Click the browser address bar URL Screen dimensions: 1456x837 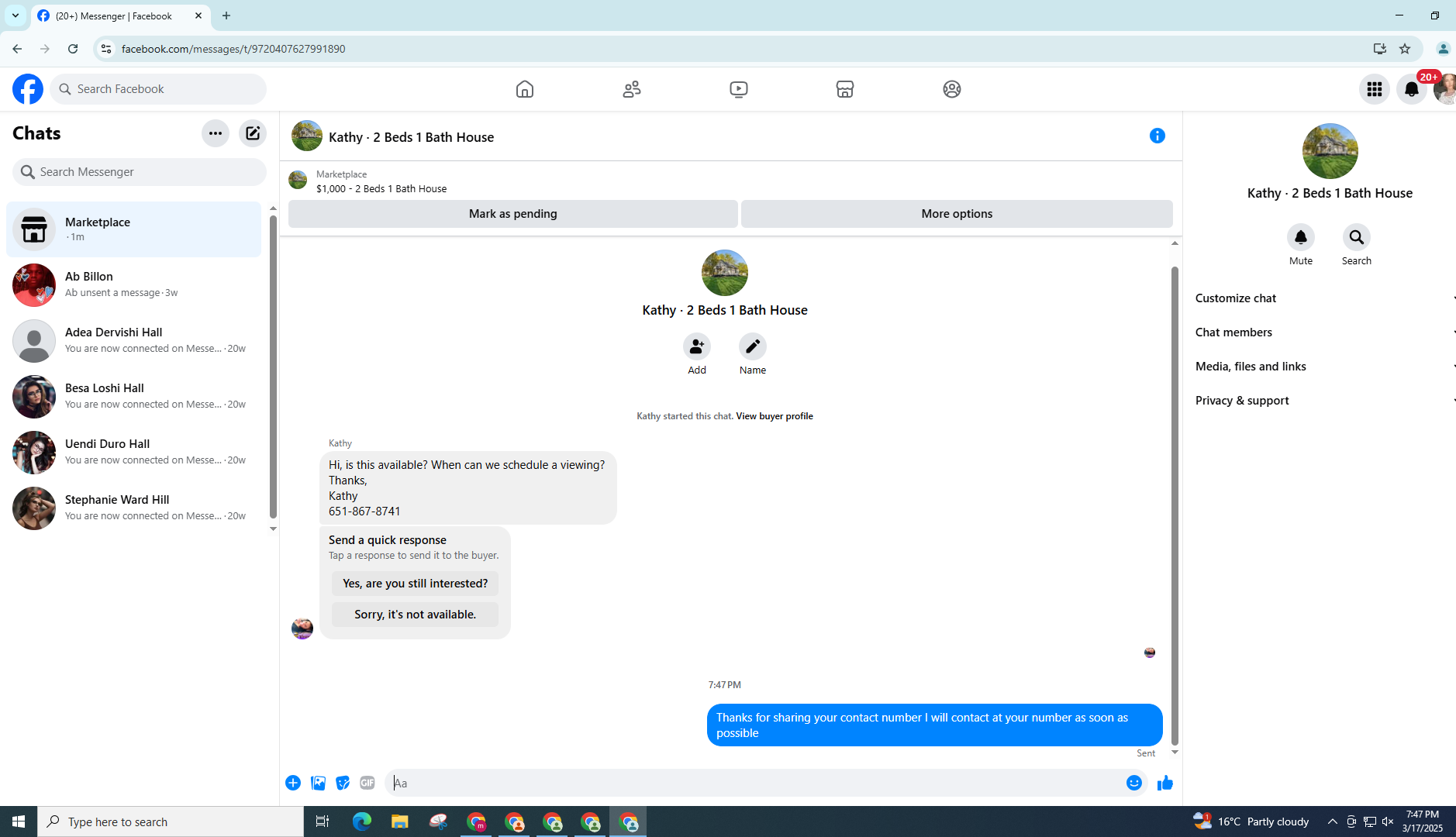[x=233, y=49]
